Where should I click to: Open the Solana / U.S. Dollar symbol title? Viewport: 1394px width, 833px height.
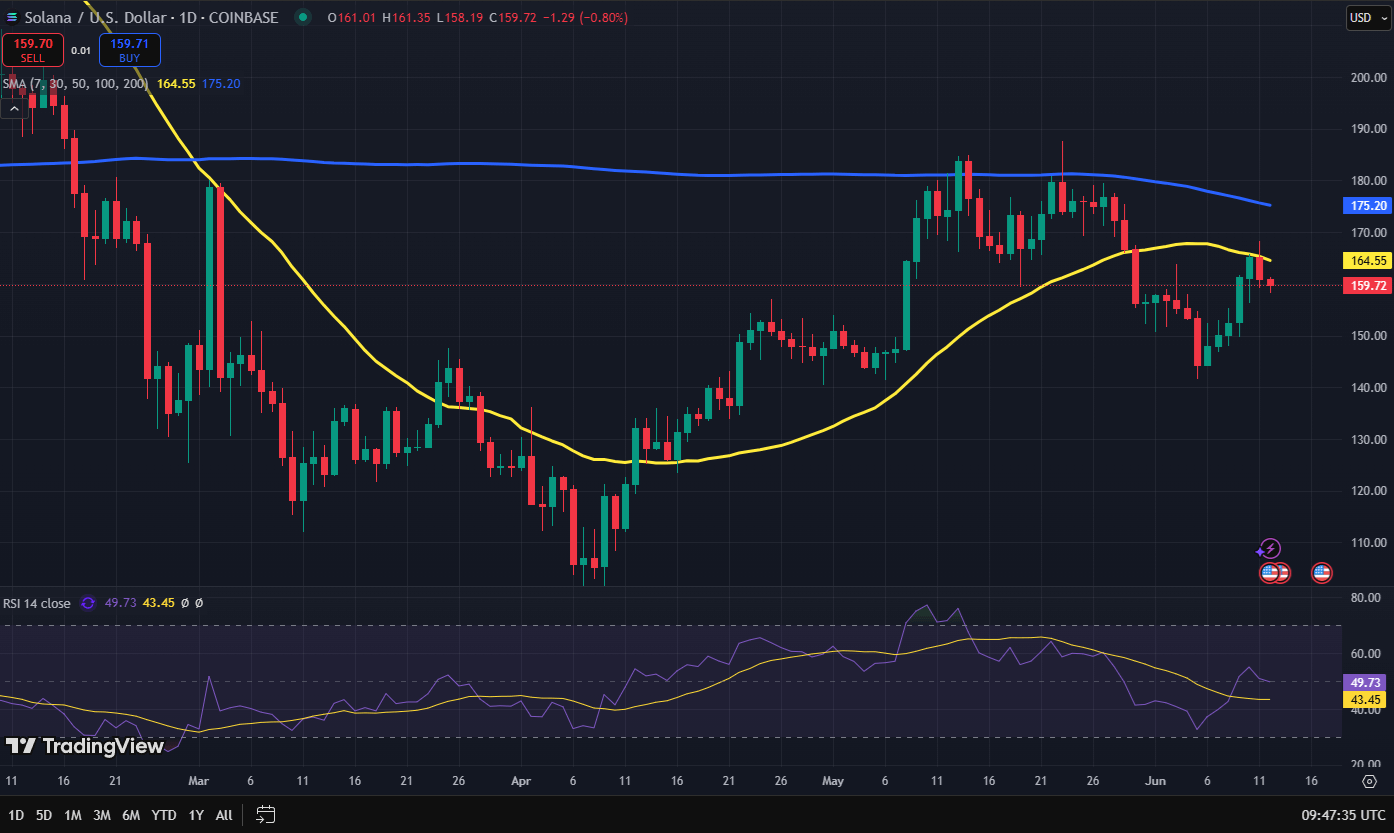[x=152, y=17]
